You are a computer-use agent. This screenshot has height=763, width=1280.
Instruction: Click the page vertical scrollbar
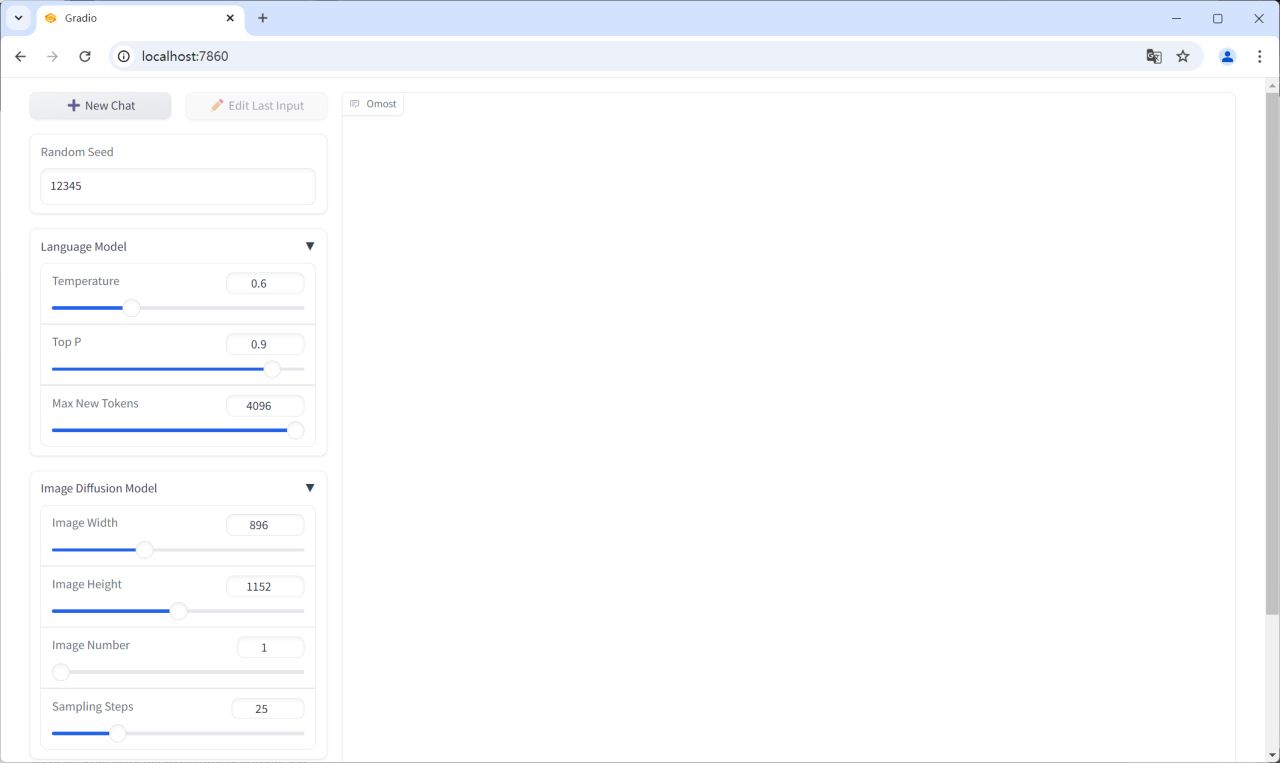(x=1272, y=352)
